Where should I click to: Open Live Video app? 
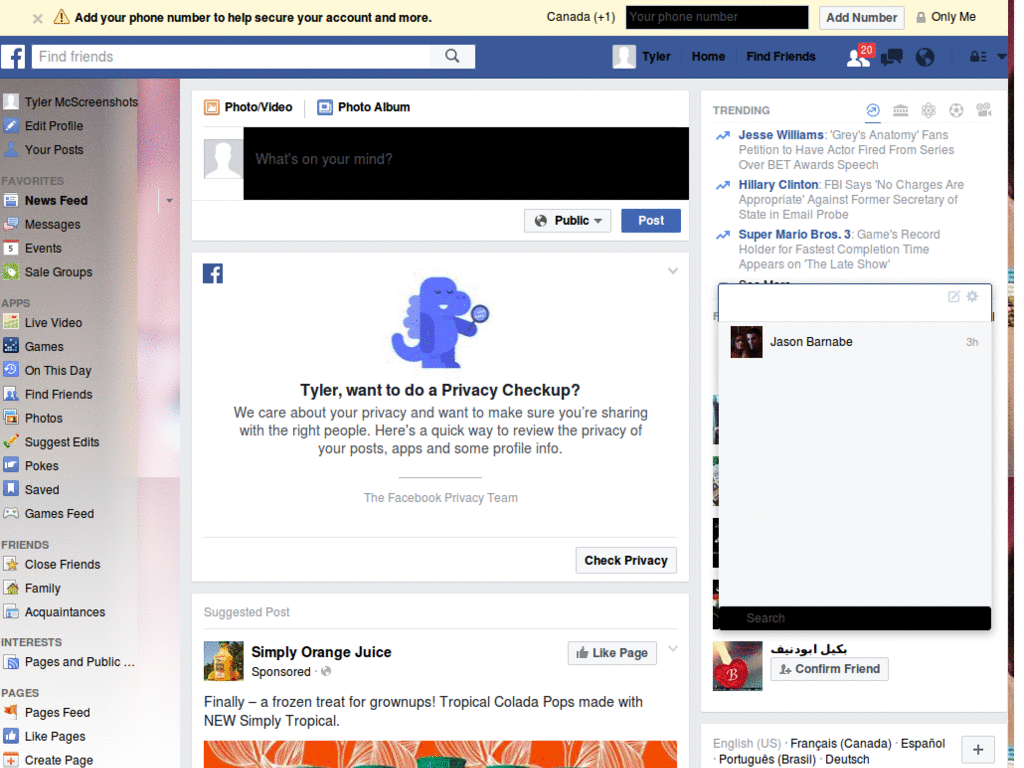click(x=42, y=323)
